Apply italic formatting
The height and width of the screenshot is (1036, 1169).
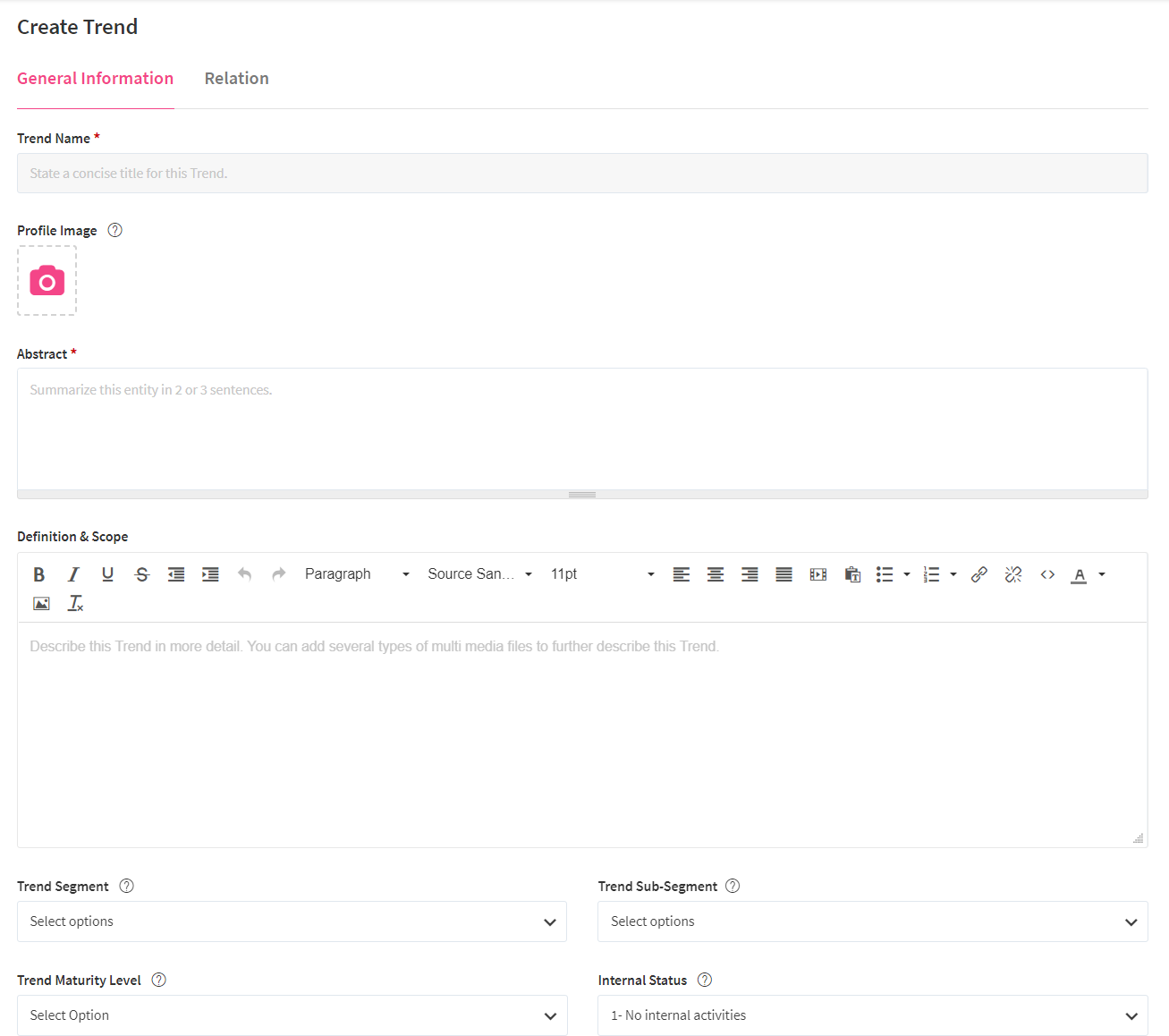tap(73, 574)
